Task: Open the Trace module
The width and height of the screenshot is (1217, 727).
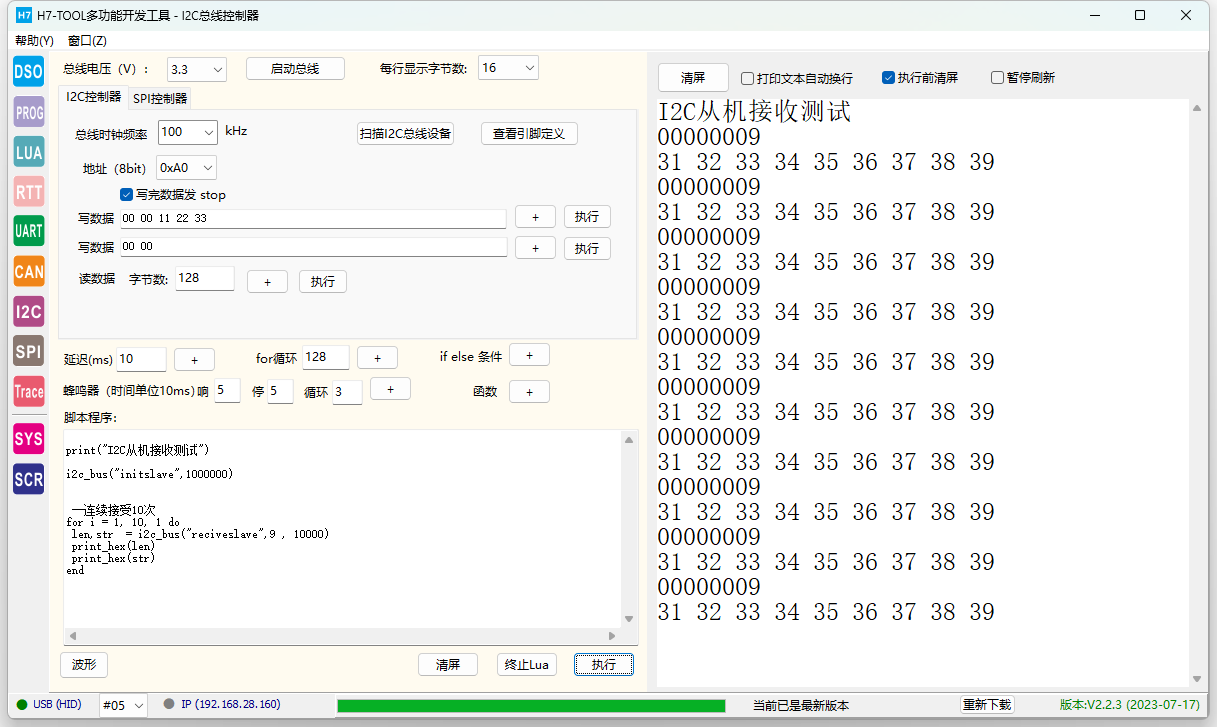Action: [29, 391]
